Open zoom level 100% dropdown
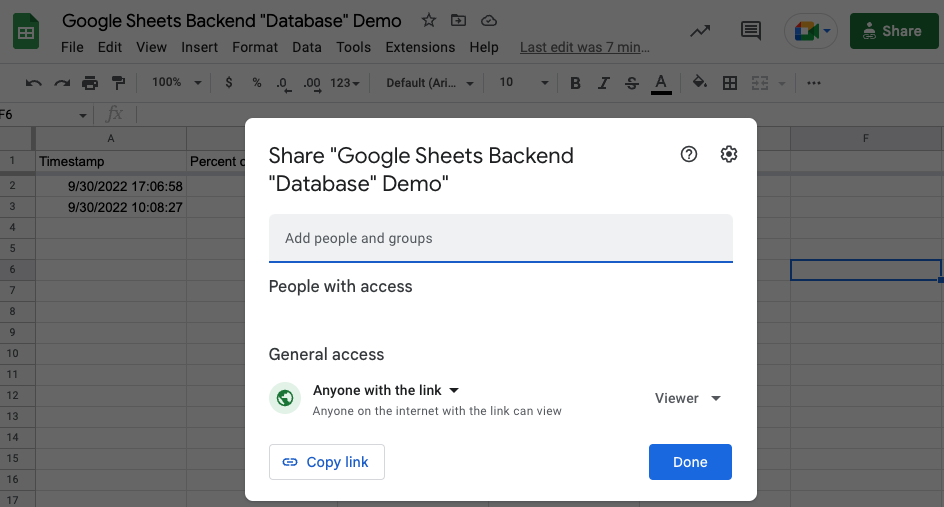Image resolution: width=944 pixels, height=507 pixels. coord(176,82)
